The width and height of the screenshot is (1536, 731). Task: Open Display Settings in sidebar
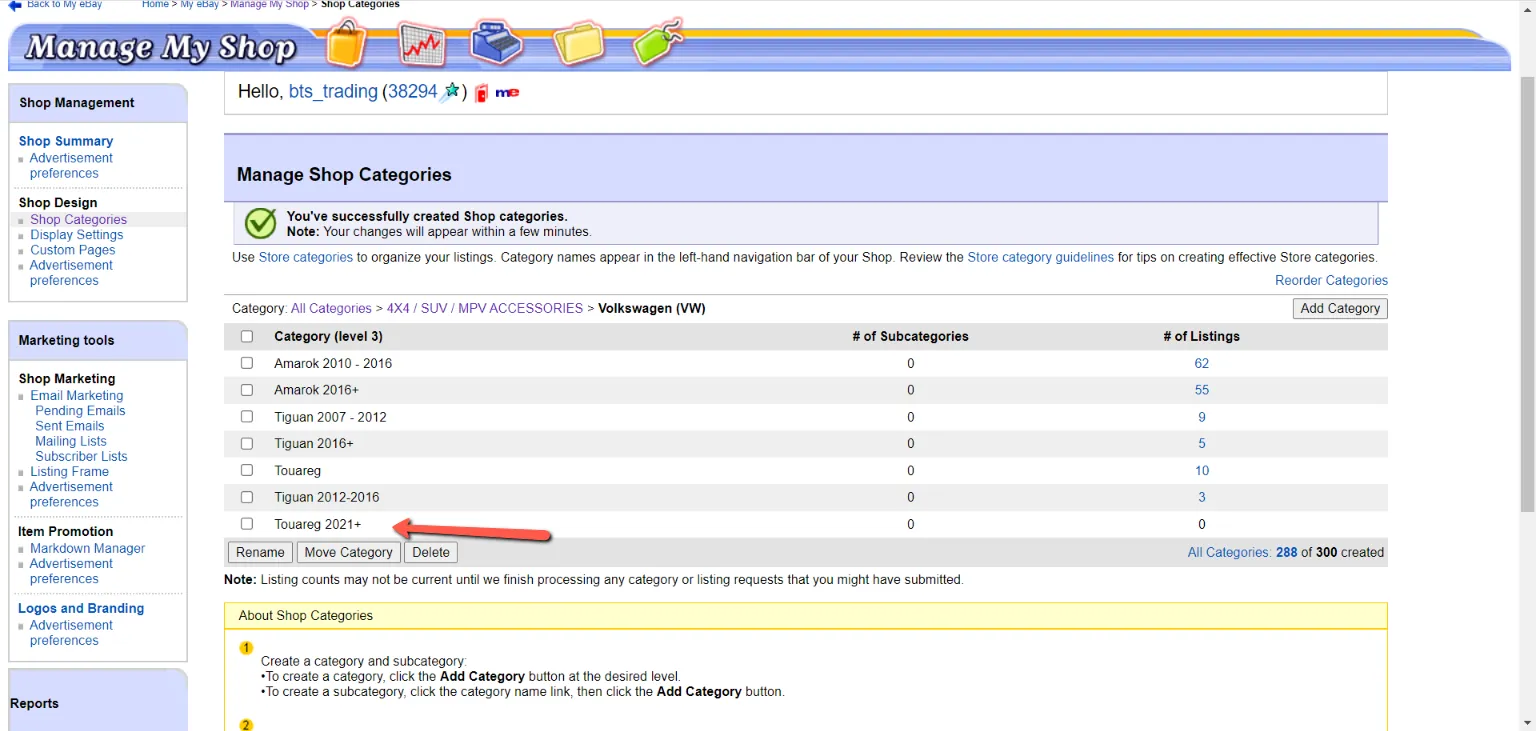pos(77,235)
